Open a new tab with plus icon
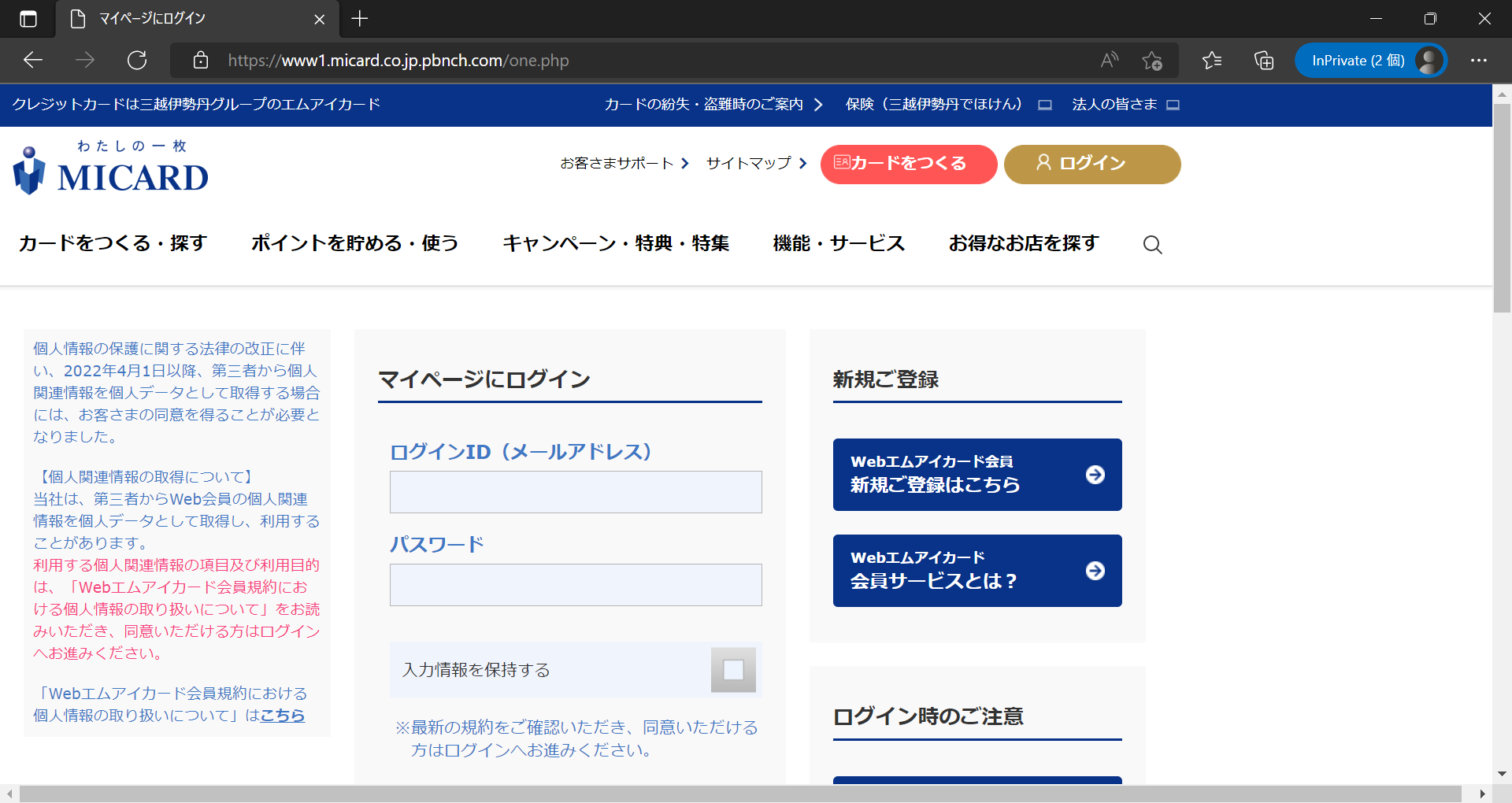Screen dimensions: 1512x803 [x=360, y=19]
